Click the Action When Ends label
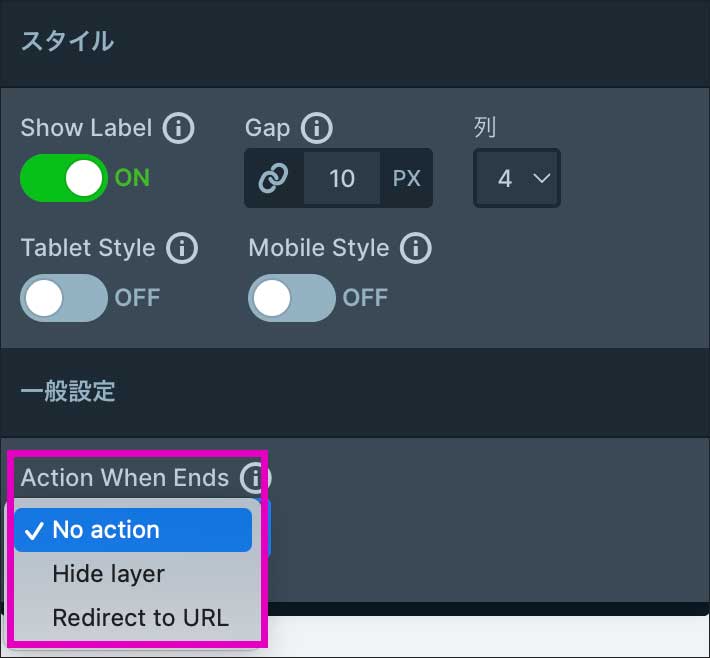Viewport: 710px width, 658px height. click(x=125, y=478)
